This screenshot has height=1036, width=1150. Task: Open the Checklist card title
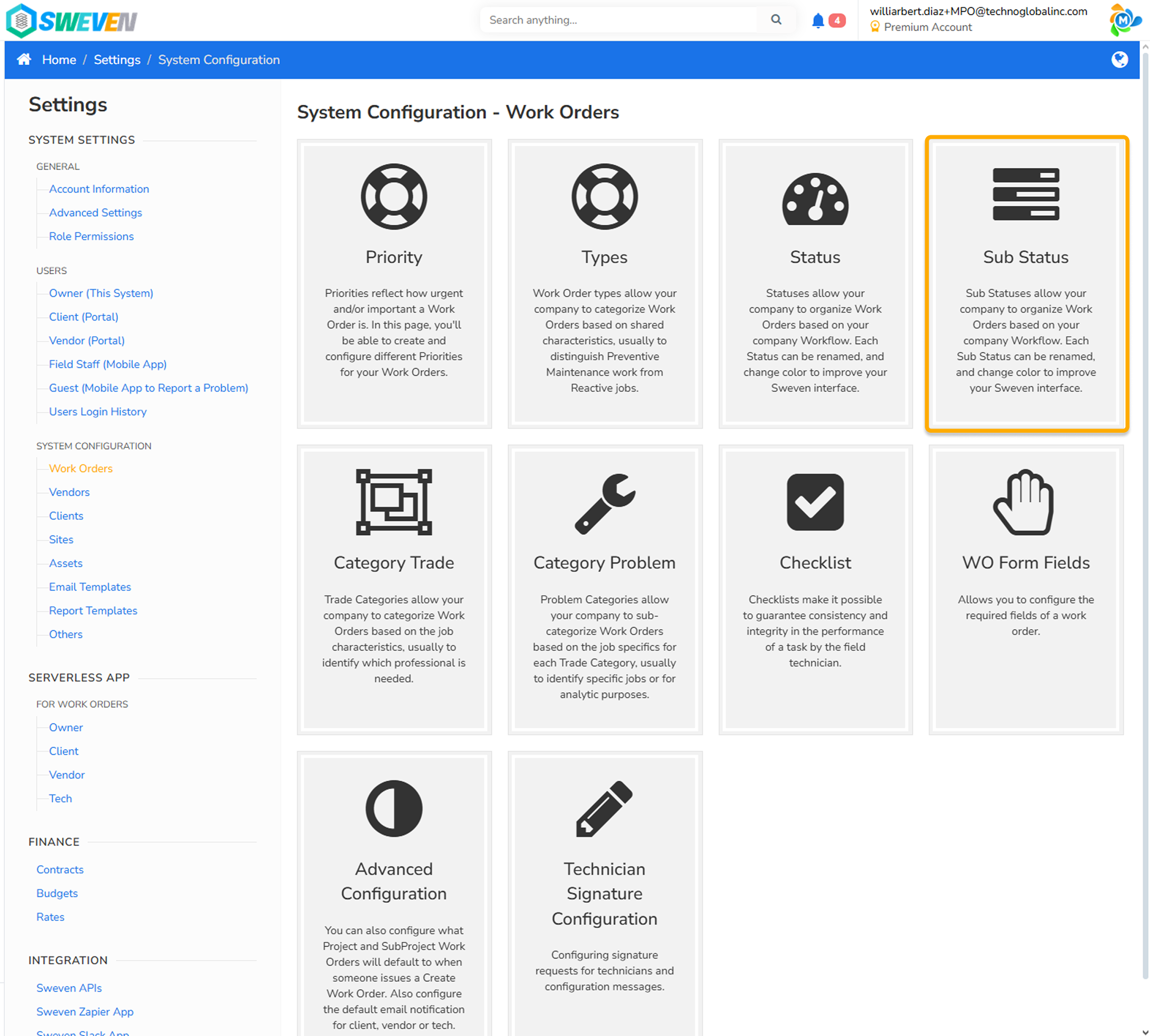pyautogui.click(x=815, y=563)
